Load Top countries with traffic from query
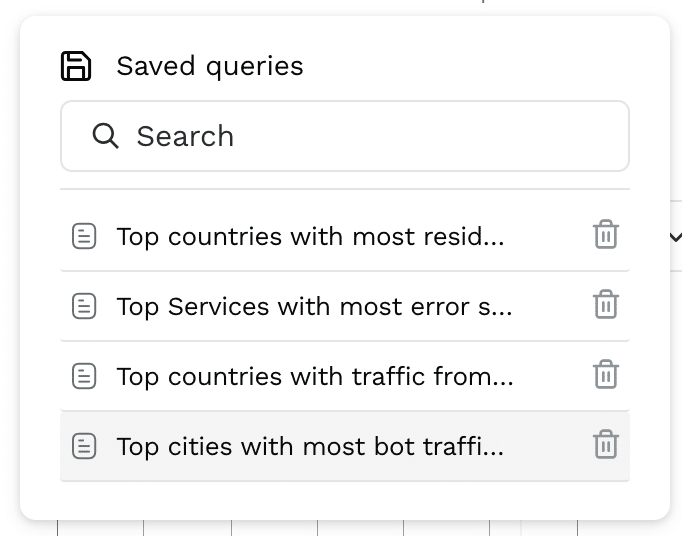 pyautogui.click(x=314, y=376)
